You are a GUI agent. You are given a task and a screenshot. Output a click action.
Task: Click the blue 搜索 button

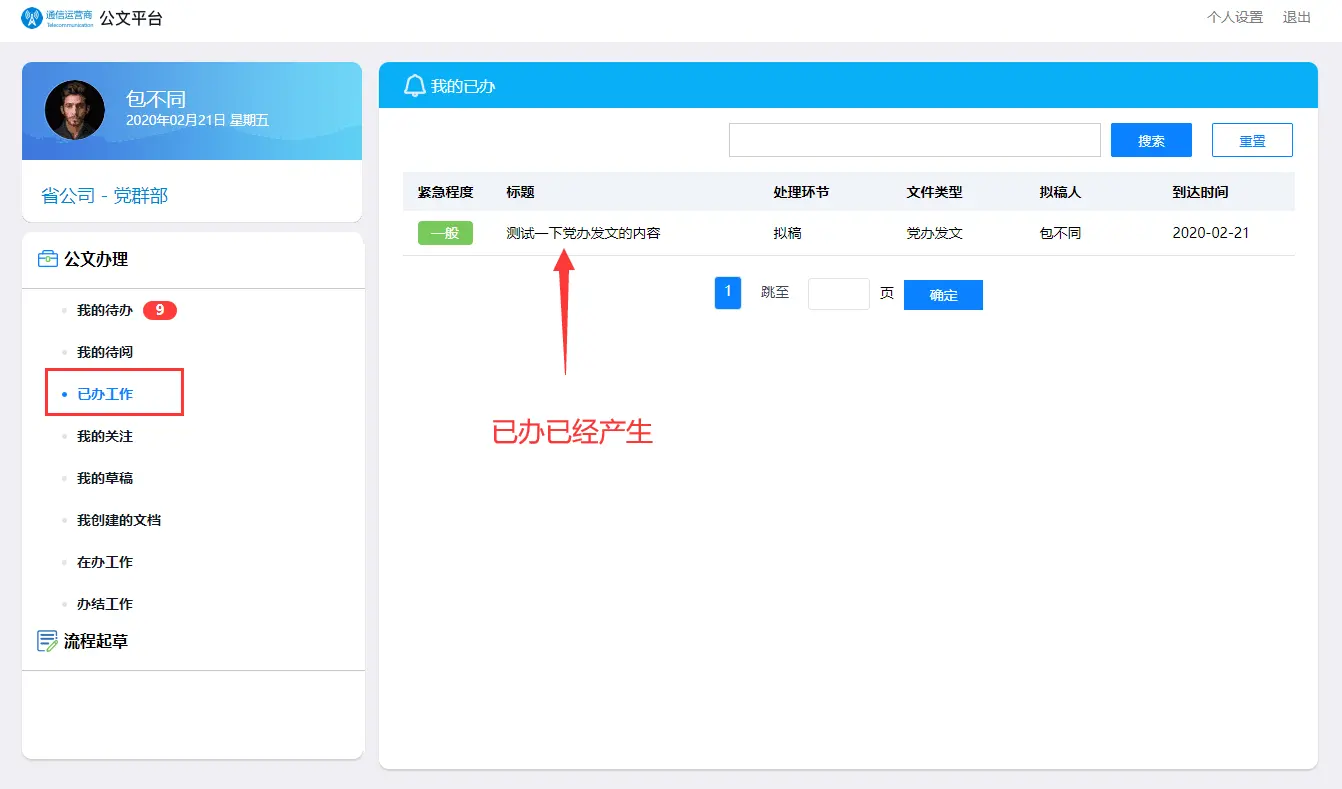coord(1151,140)
